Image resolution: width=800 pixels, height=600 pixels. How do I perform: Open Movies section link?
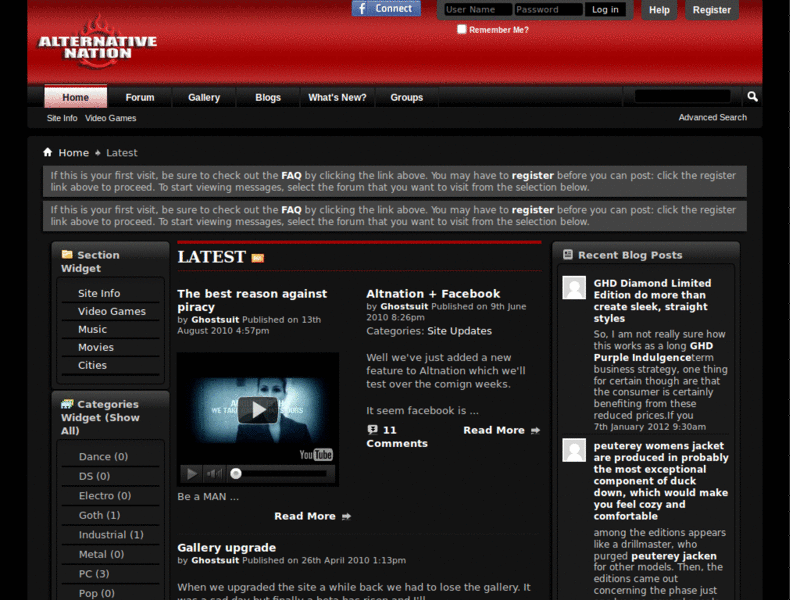[x=96, y=347]
